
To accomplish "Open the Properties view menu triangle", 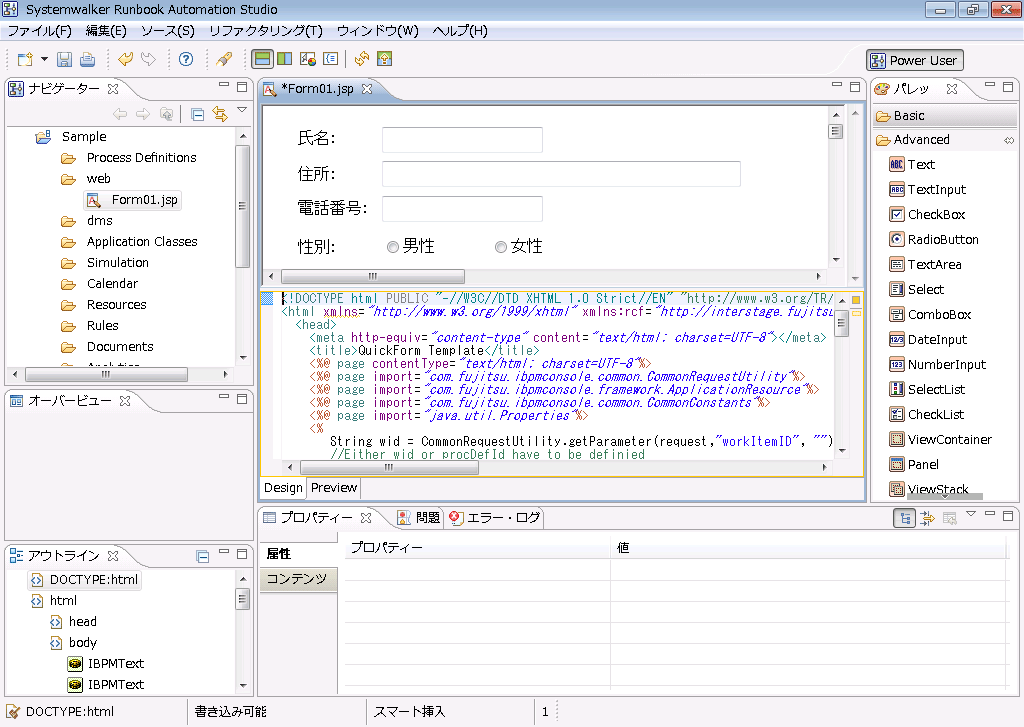I will 971,514.
